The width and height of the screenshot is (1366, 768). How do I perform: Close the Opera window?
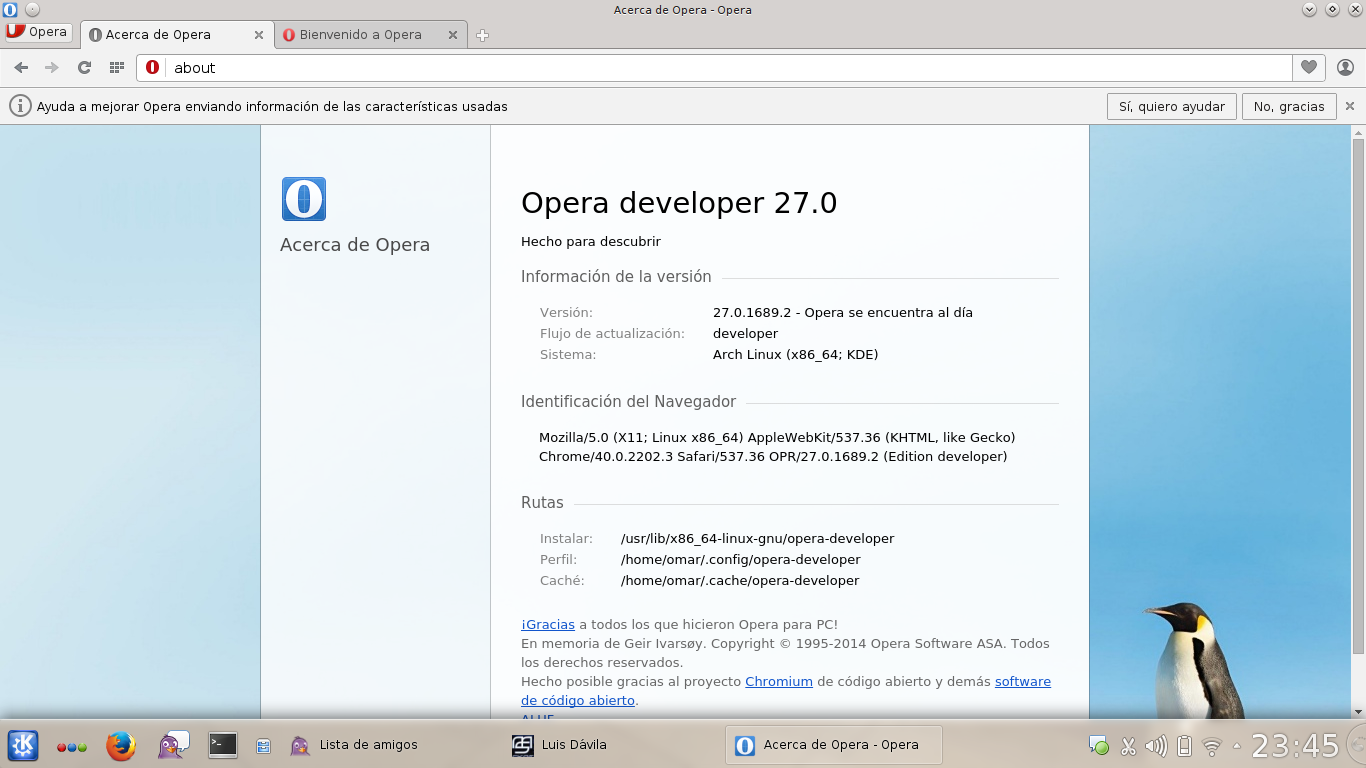click(1354, 10)
